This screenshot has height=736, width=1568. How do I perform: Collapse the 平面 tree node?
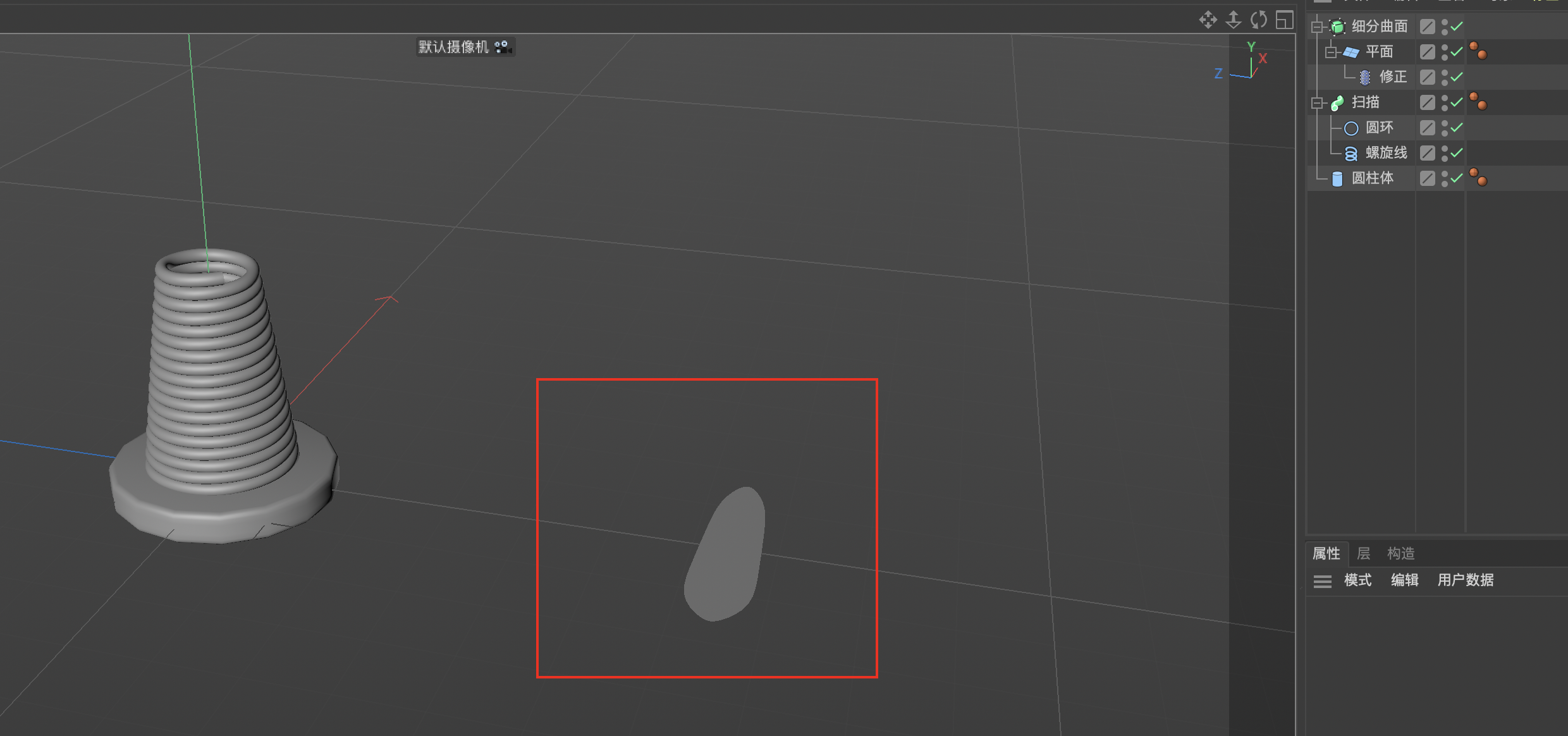point(1331,52)
